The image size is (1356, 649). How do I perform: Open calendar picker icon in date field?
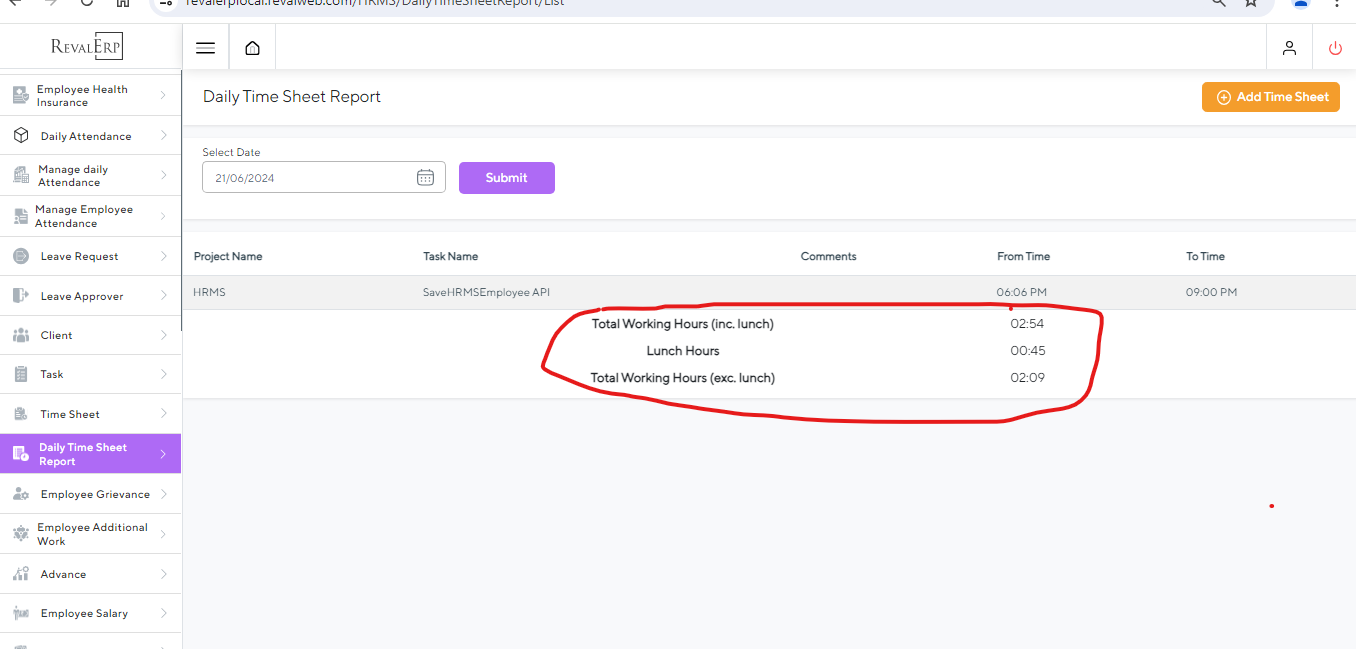tap(425, 178)
